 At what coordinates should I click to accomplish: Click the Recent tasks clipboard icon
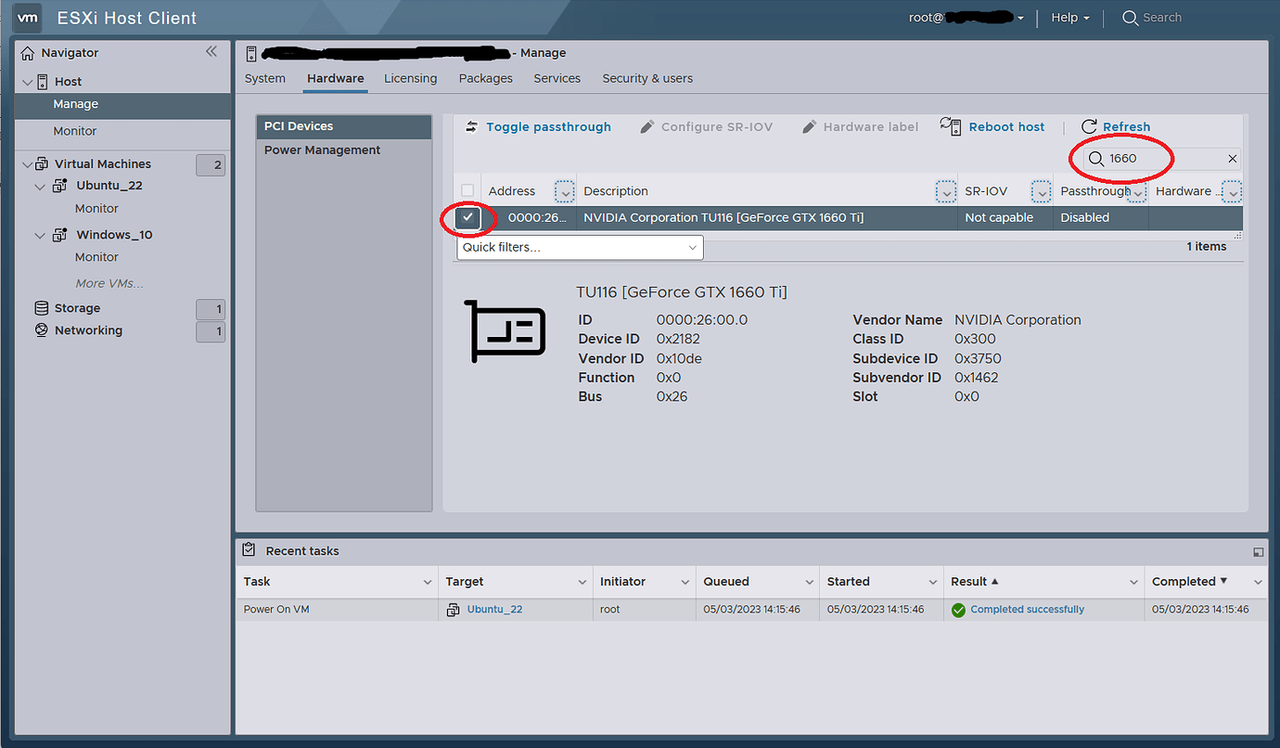[249, 550]
